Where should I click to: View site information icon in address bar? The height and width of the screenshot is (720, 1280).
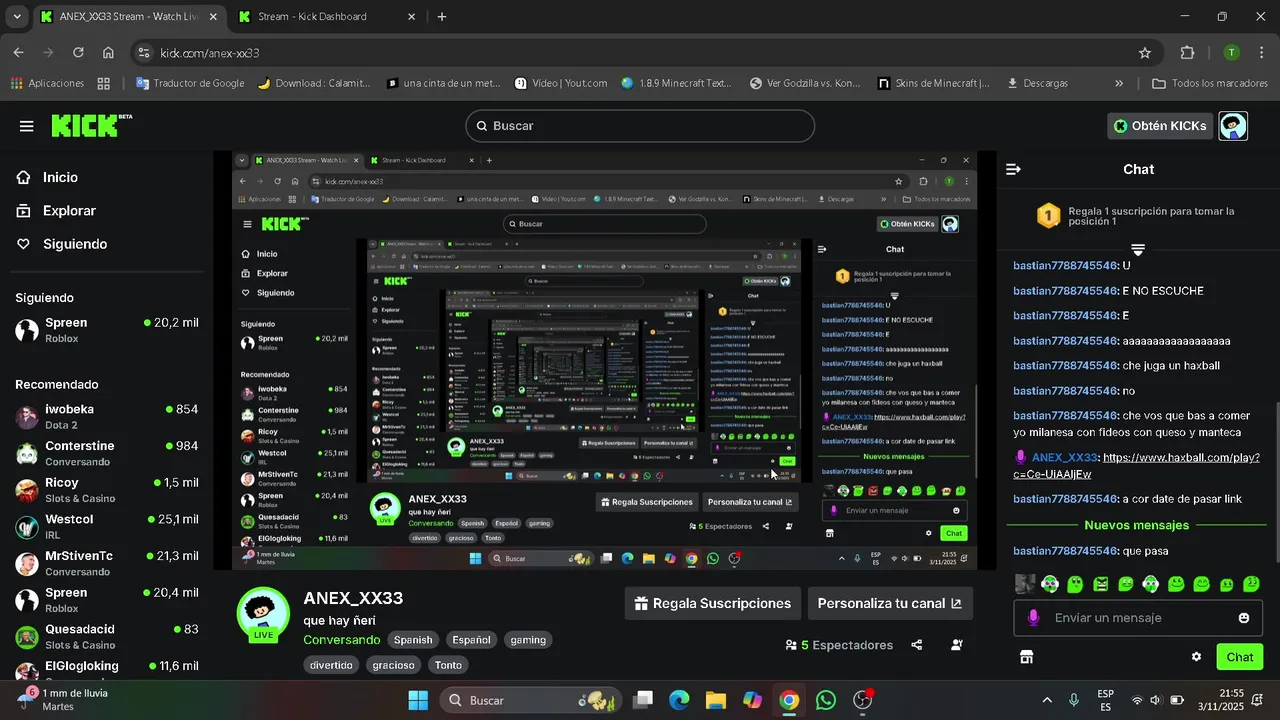pos(144,53)
